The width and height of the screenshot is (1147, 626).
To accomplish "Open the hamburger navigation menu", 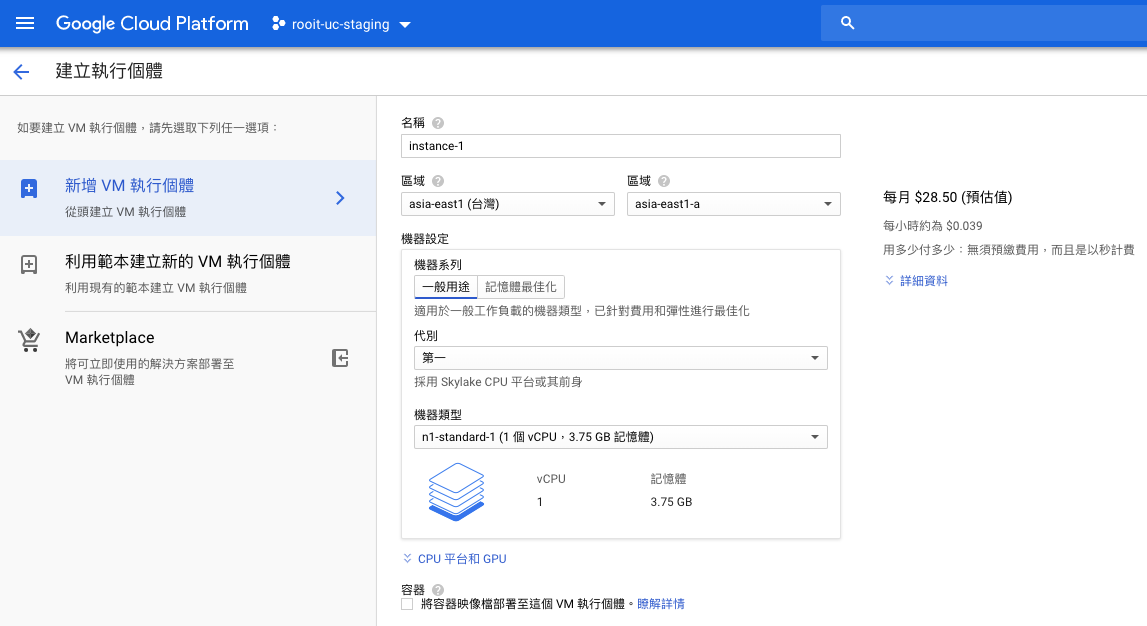I will pos(25,23).
